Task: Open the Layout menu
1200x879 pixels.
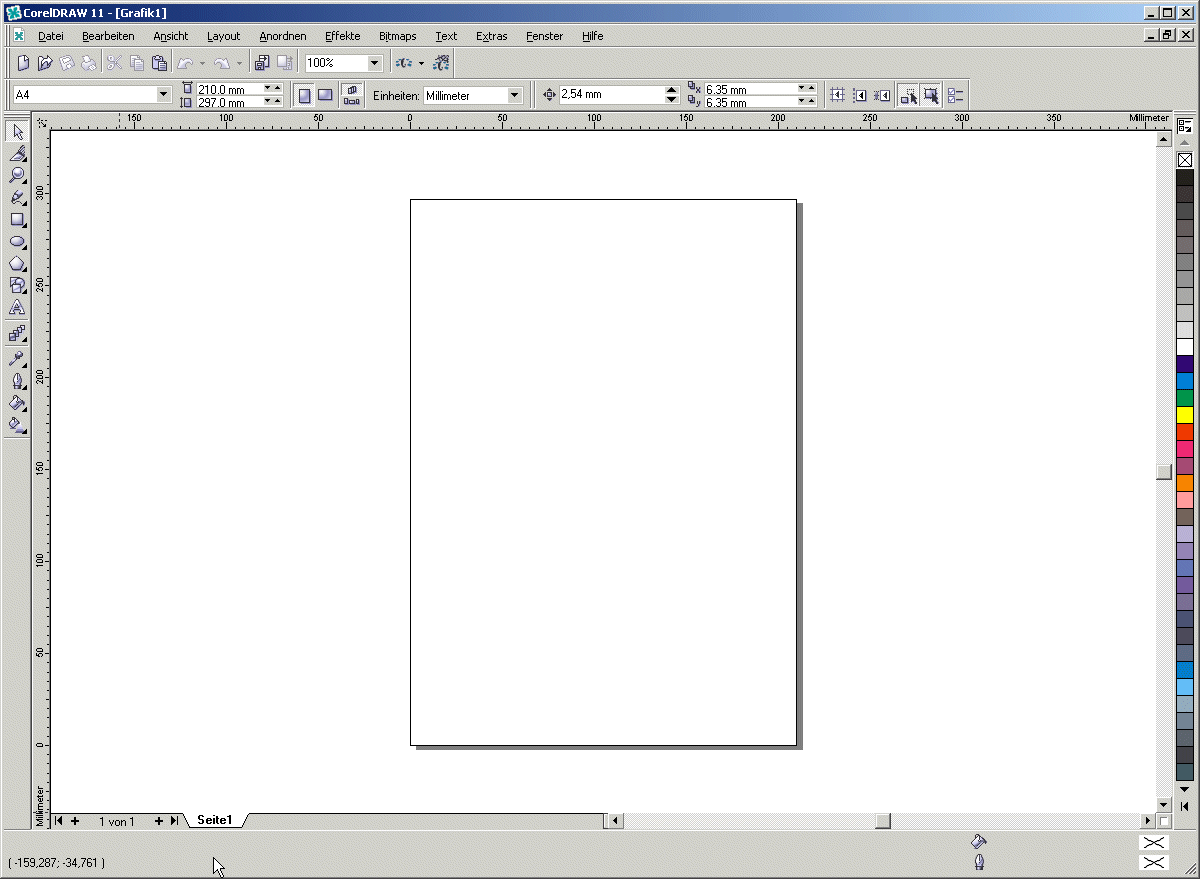Action: click(x=224, y=36)
